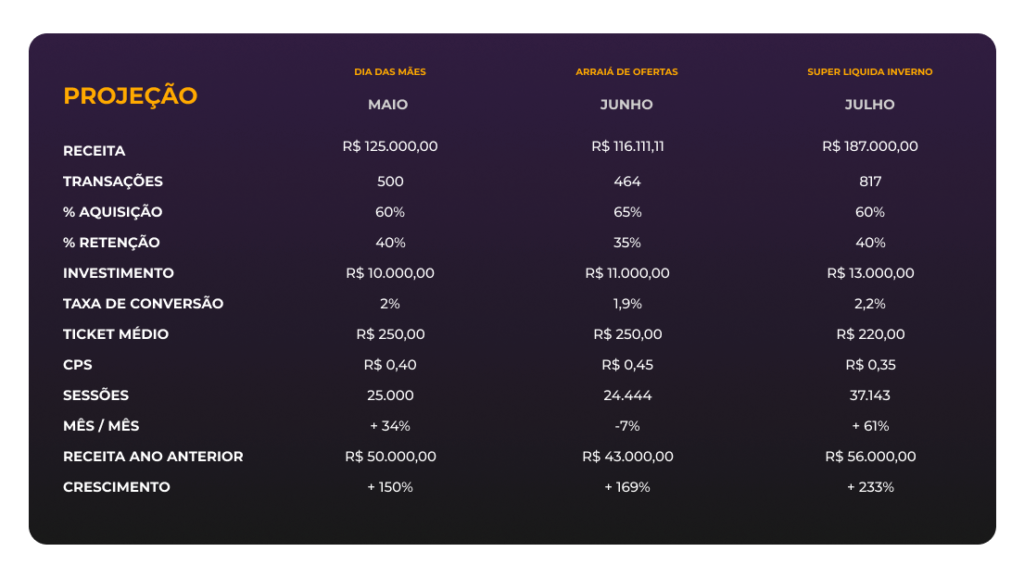Click the DIA DAS MÃES label
Image resolution: width=1024 pixels, height=577 pixels.
(390, 72)
